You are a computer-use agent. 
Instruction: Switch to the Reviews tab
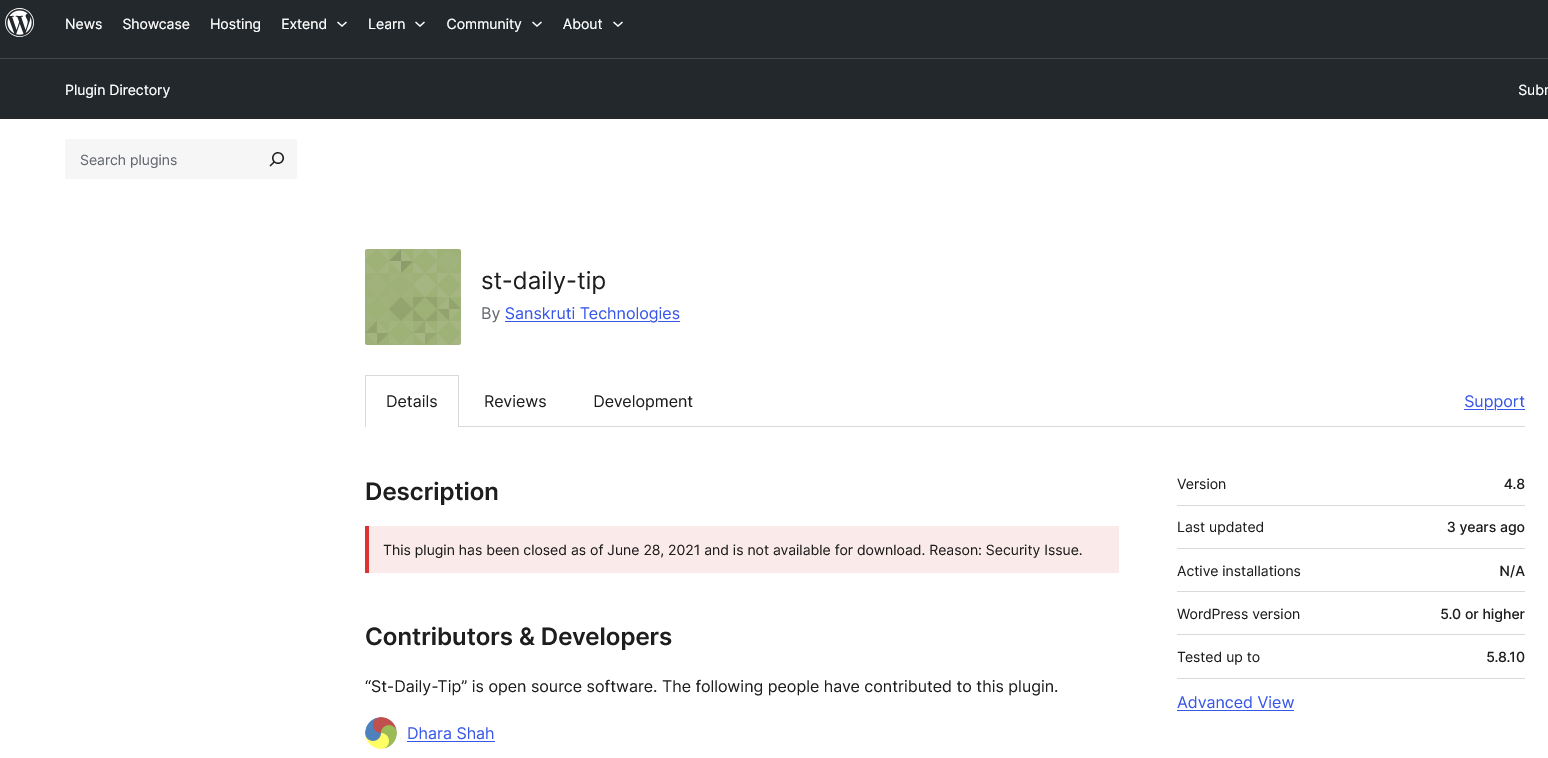515,401
